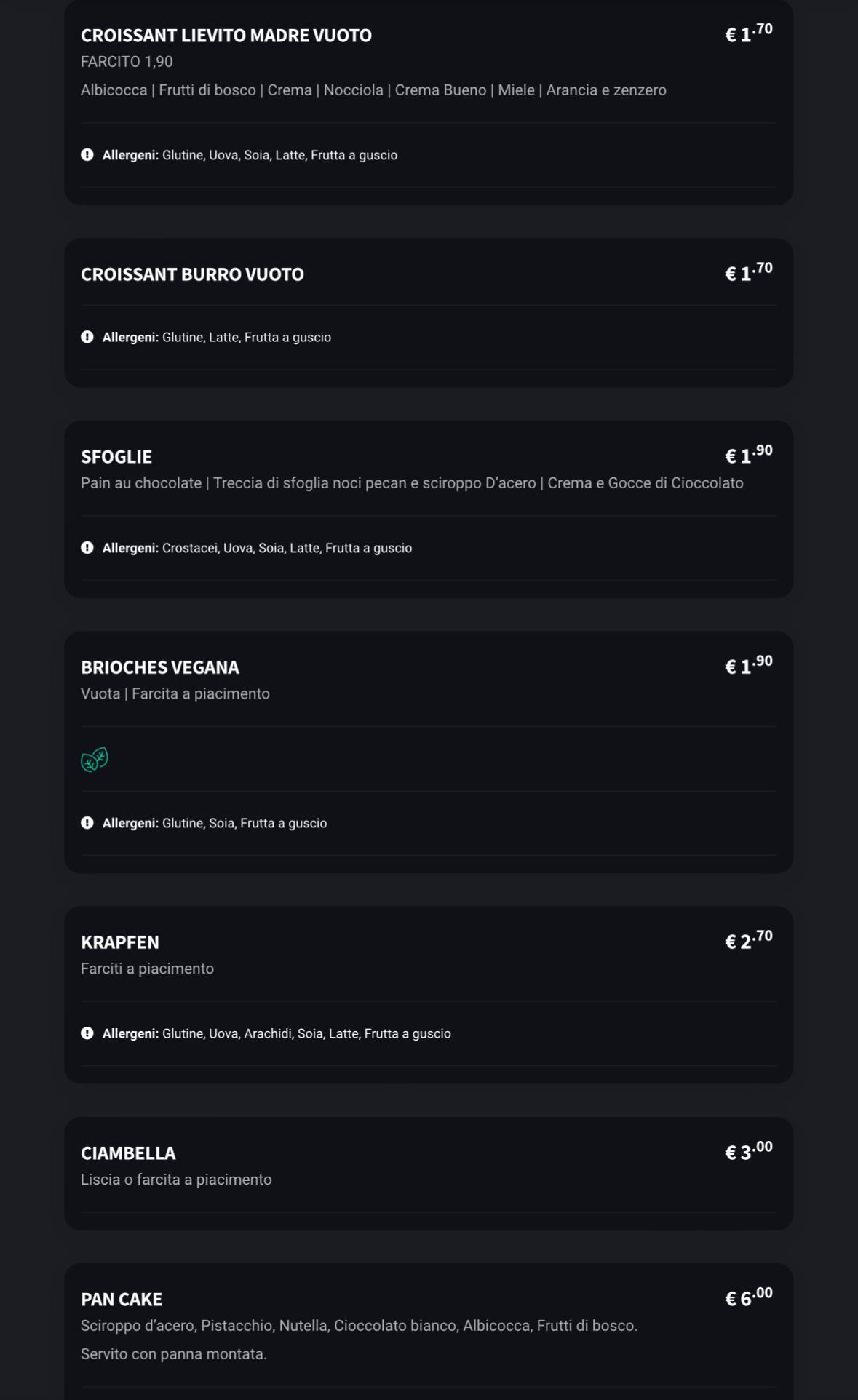
Task: Select the Ciambella menu item
Action: [128, 1153]
